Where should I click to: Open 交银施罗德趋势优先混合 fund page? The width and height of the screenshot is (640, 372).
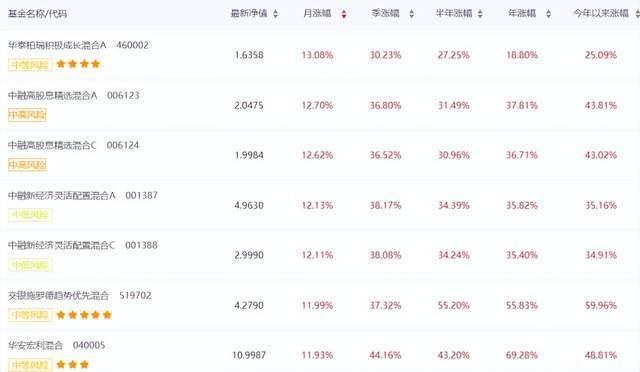pos(58,296)
